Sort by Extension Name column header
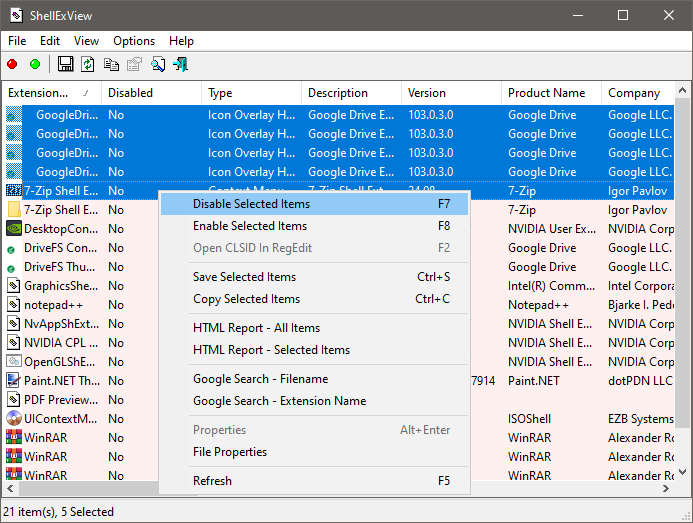The width and height of the screenshot is (693, 523). click(52, 93)
